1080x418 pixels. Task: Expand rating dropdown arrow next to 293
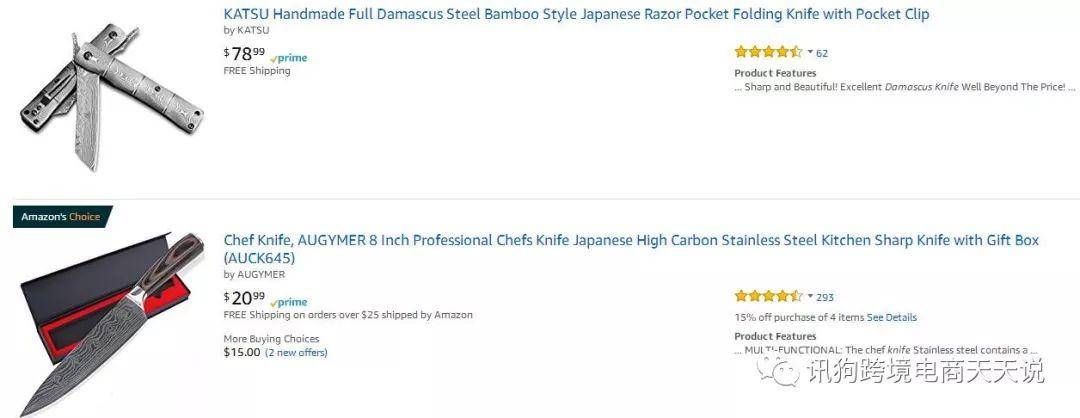point(810,297)
